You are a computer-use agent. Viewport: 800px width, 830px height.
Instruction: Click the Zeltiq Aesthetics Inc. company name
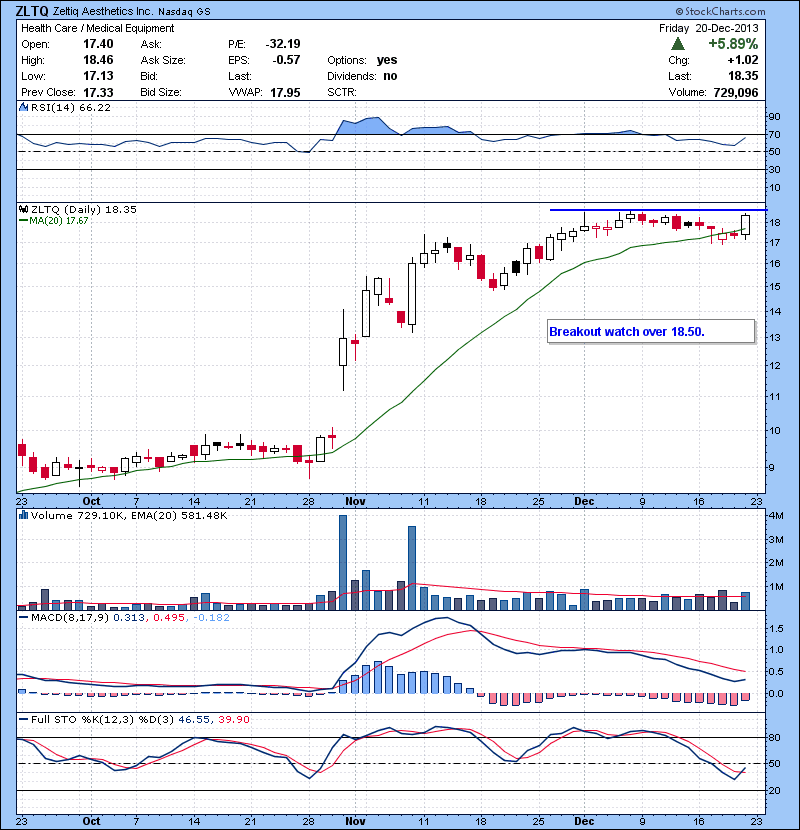103,12
